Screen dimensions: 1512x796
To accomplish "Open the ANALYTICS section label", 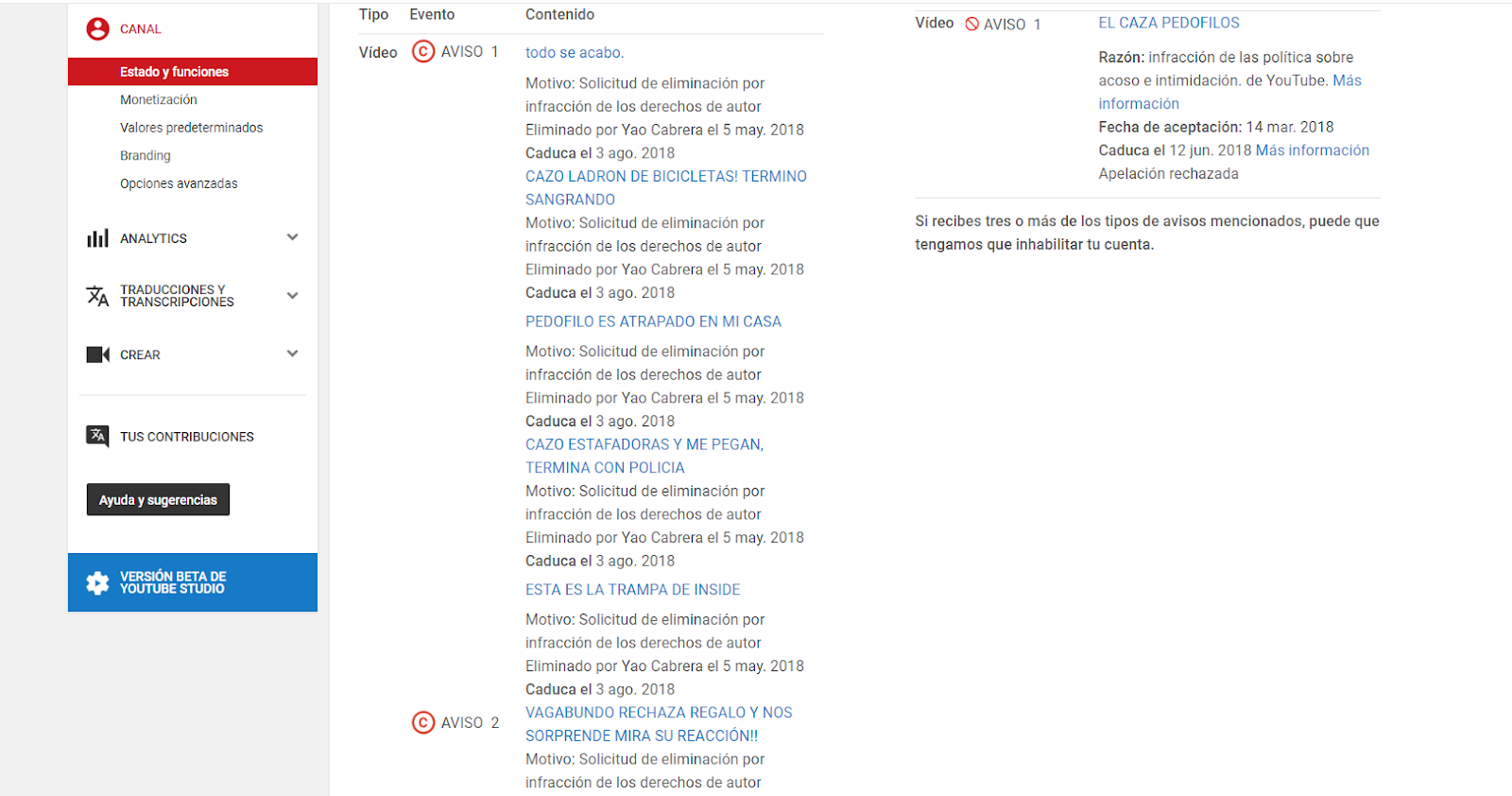I will [153, 238].
